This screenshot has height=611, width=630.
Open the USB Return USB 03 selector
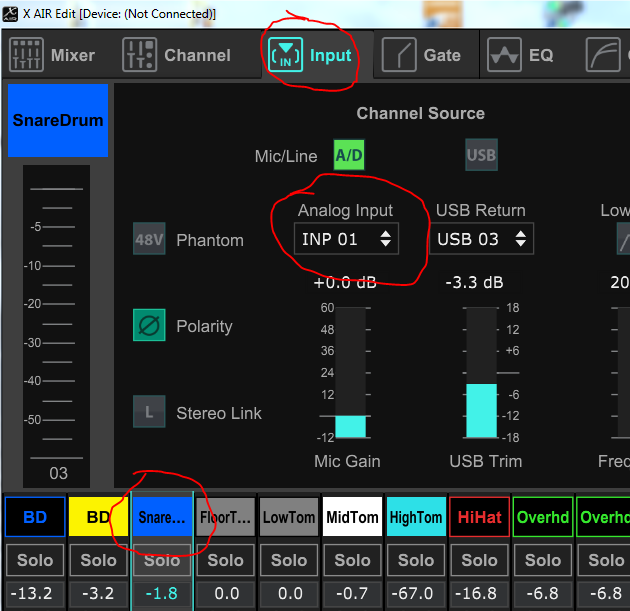coord(481,239)
